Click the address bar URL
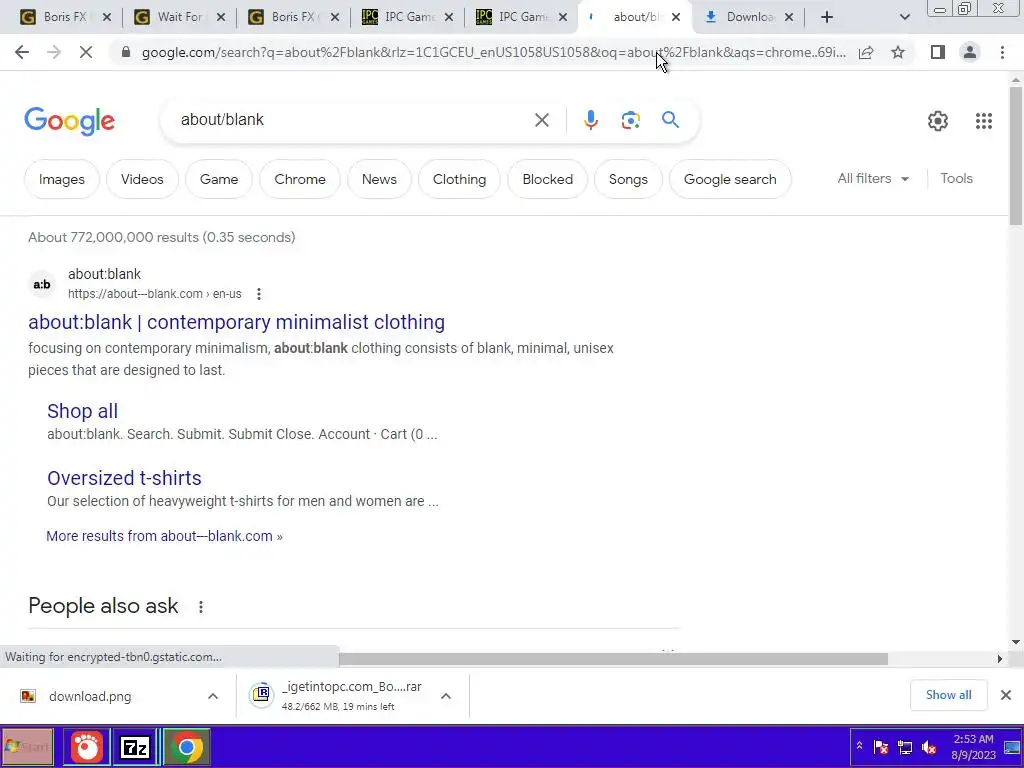This screenshot has height=768, width=1024. click(x=493, y=52)
